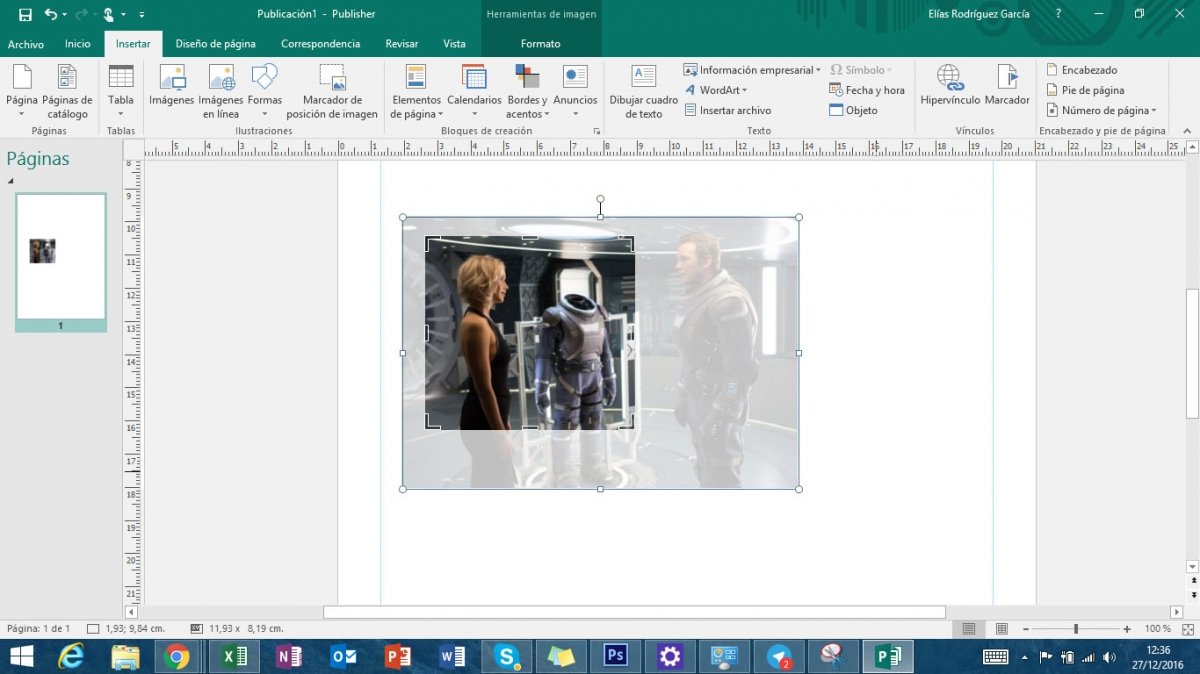Expand Bloques de creación dialog launcher
This screenshot has height=674, width=1200.
[x=597, y=131]
